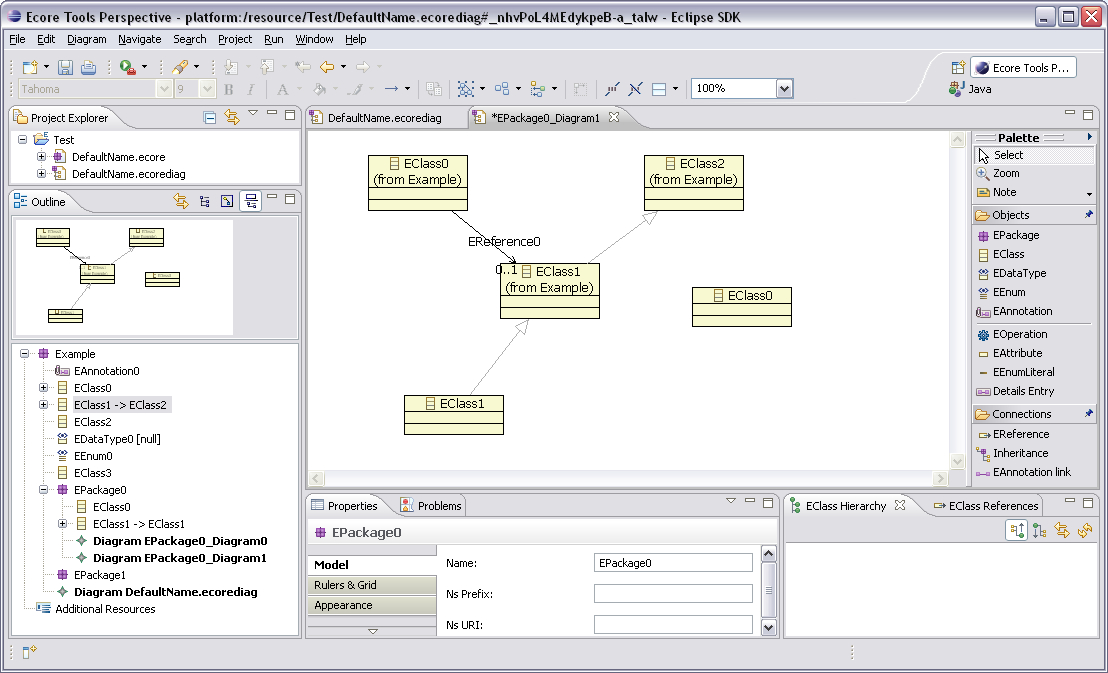This screenshot has width=1108, height=673.
Task: Expand EClass1 -> EClass1 outline node
Action: 63,524
